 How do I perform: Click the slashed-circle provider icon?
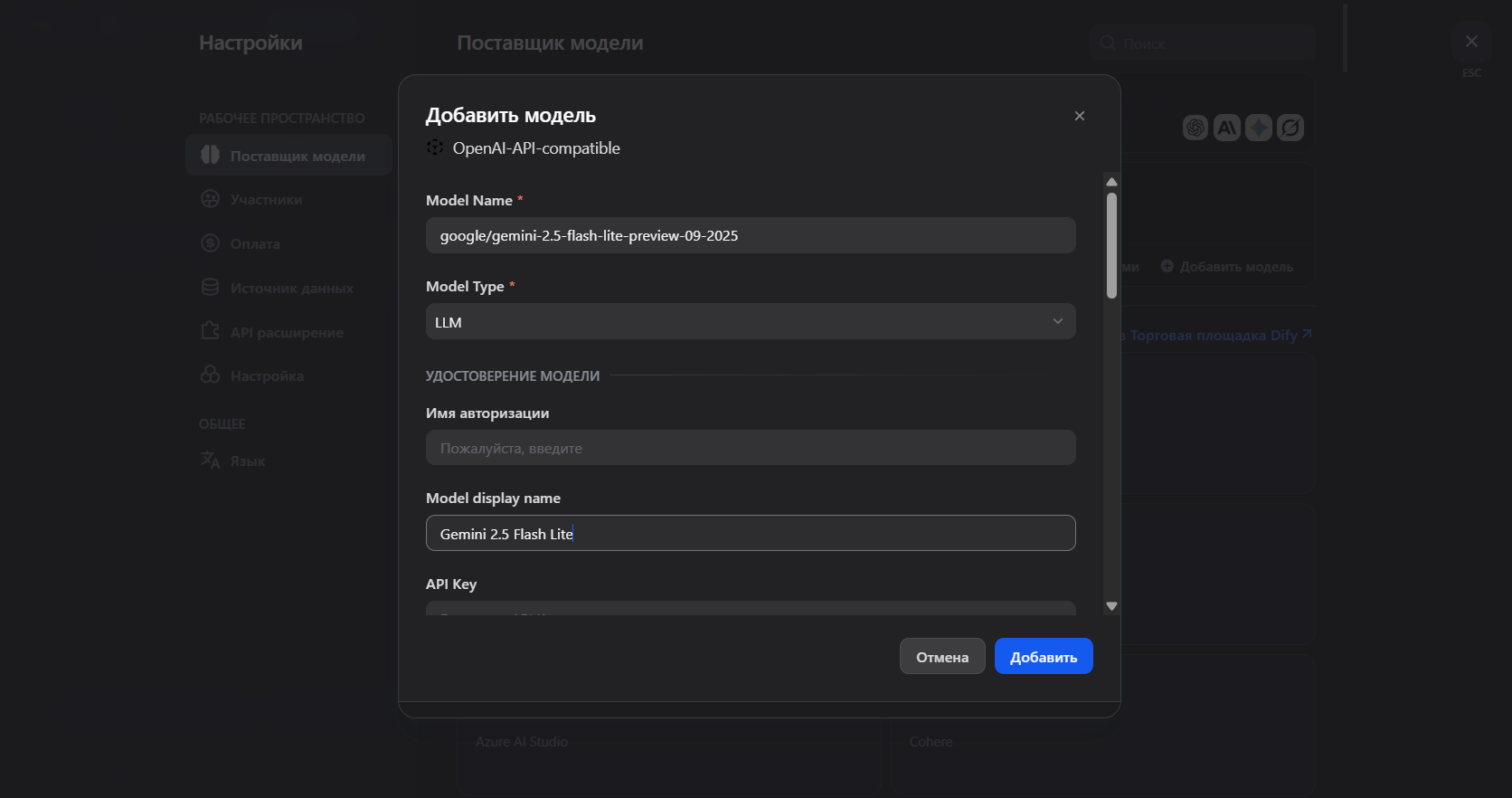[x=1290, y=128]
